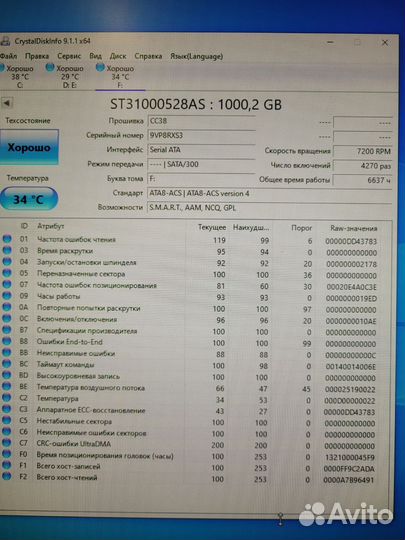Click status icon for attribute BE
The image size is (405, 540).
click(x=7, y=387)
